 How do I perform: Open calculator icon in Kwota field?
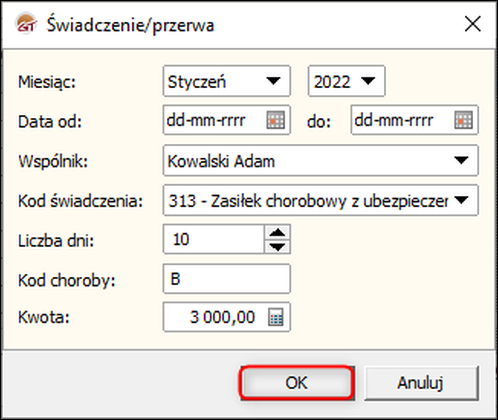[276, 317]
